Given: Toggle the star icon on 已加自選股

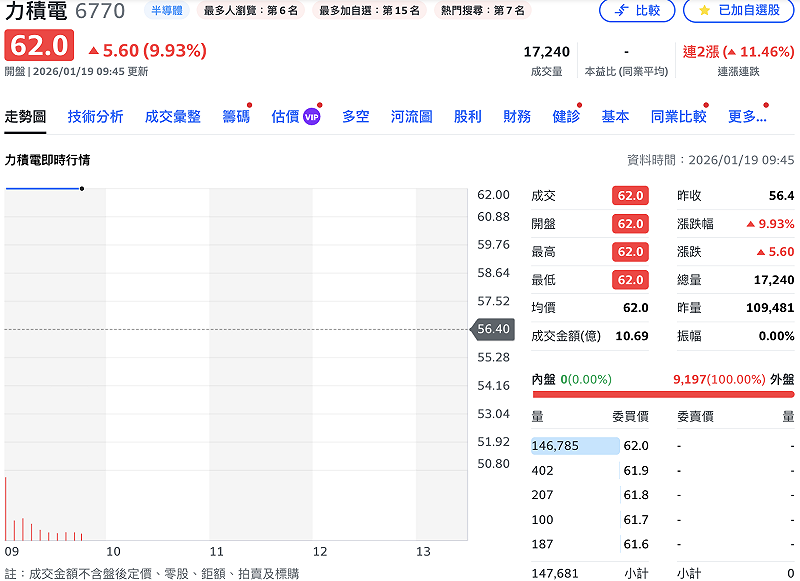Looking at the screenshot, I should tap(705, 11).
